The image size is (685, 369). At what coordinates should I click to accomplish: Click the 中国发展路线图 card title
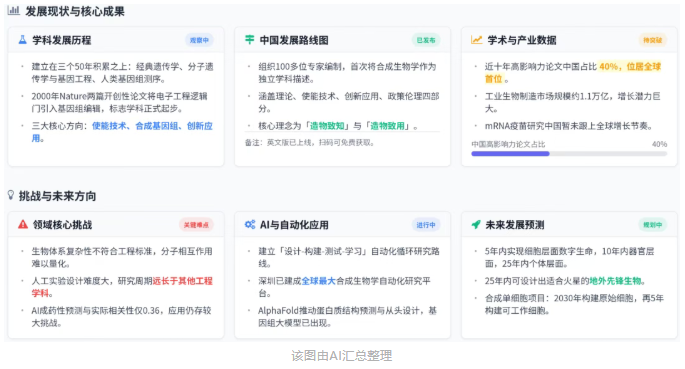294,40
